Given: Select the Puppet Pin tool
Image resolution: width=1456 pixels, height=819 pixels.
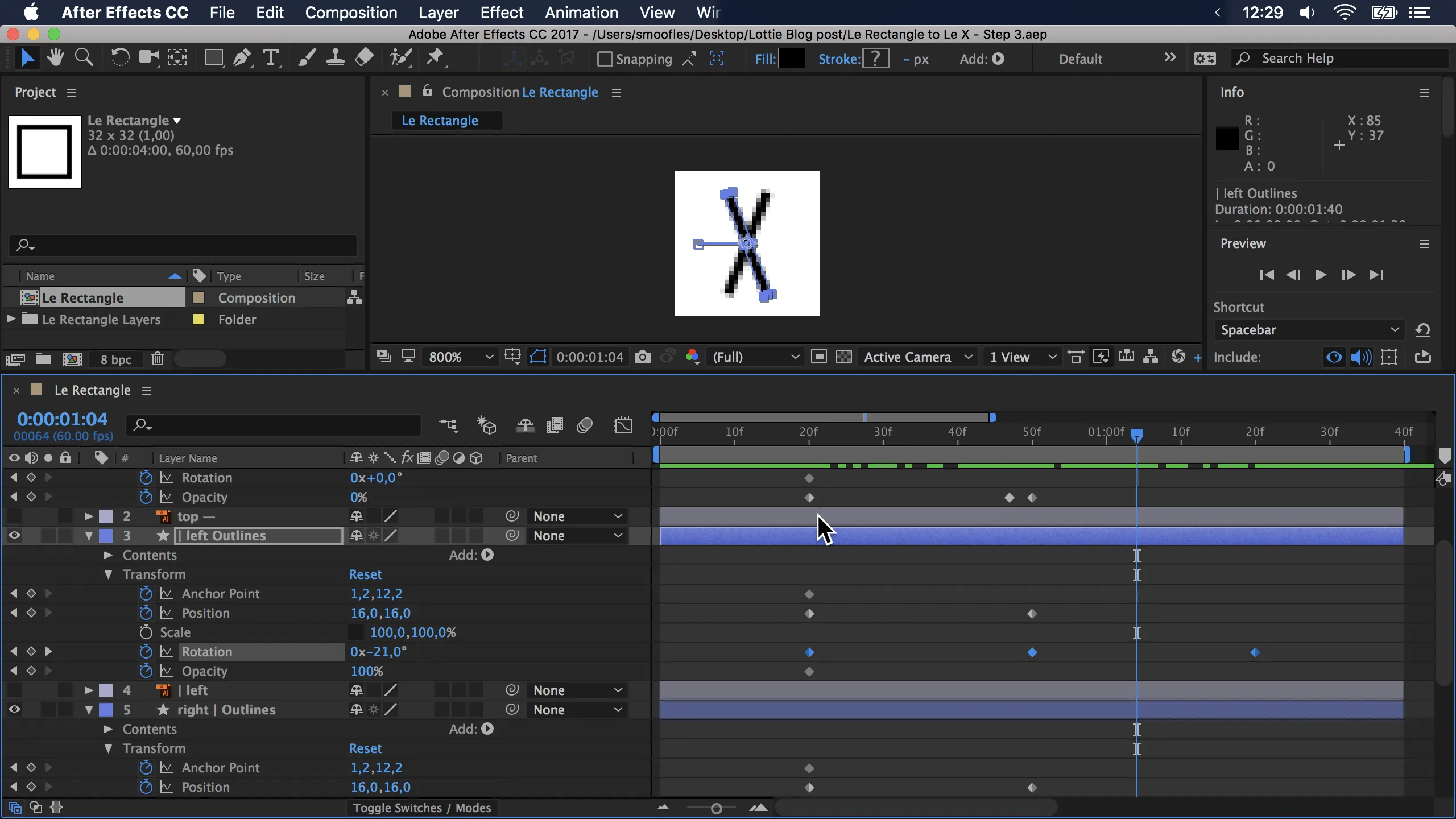Looking at the screenshot, I should click(x=435, y=58).
